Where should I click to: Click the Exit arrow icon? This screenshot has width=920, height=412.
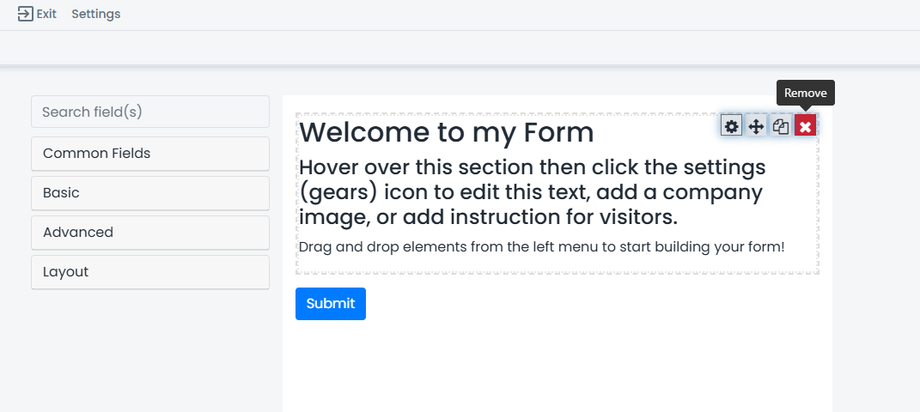tap(25, 14)
